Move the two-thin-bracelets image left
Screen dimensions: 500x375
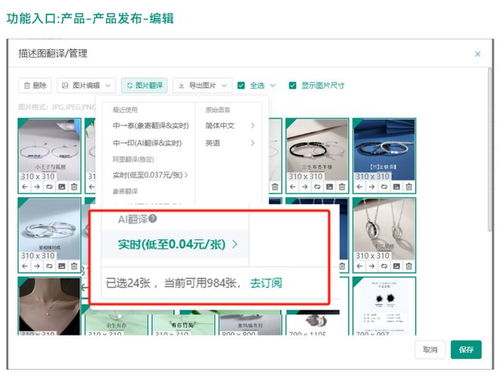[x=25, y=187]
